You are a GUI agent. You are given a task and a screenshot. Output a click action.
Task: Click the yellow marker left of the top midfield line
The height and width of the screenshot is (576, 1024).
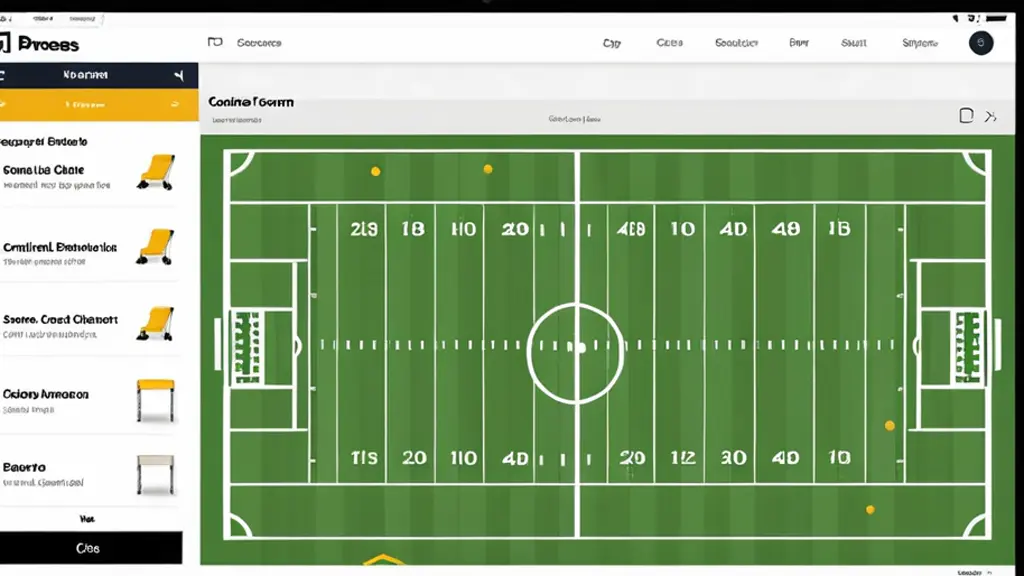[x=488, y=169]
